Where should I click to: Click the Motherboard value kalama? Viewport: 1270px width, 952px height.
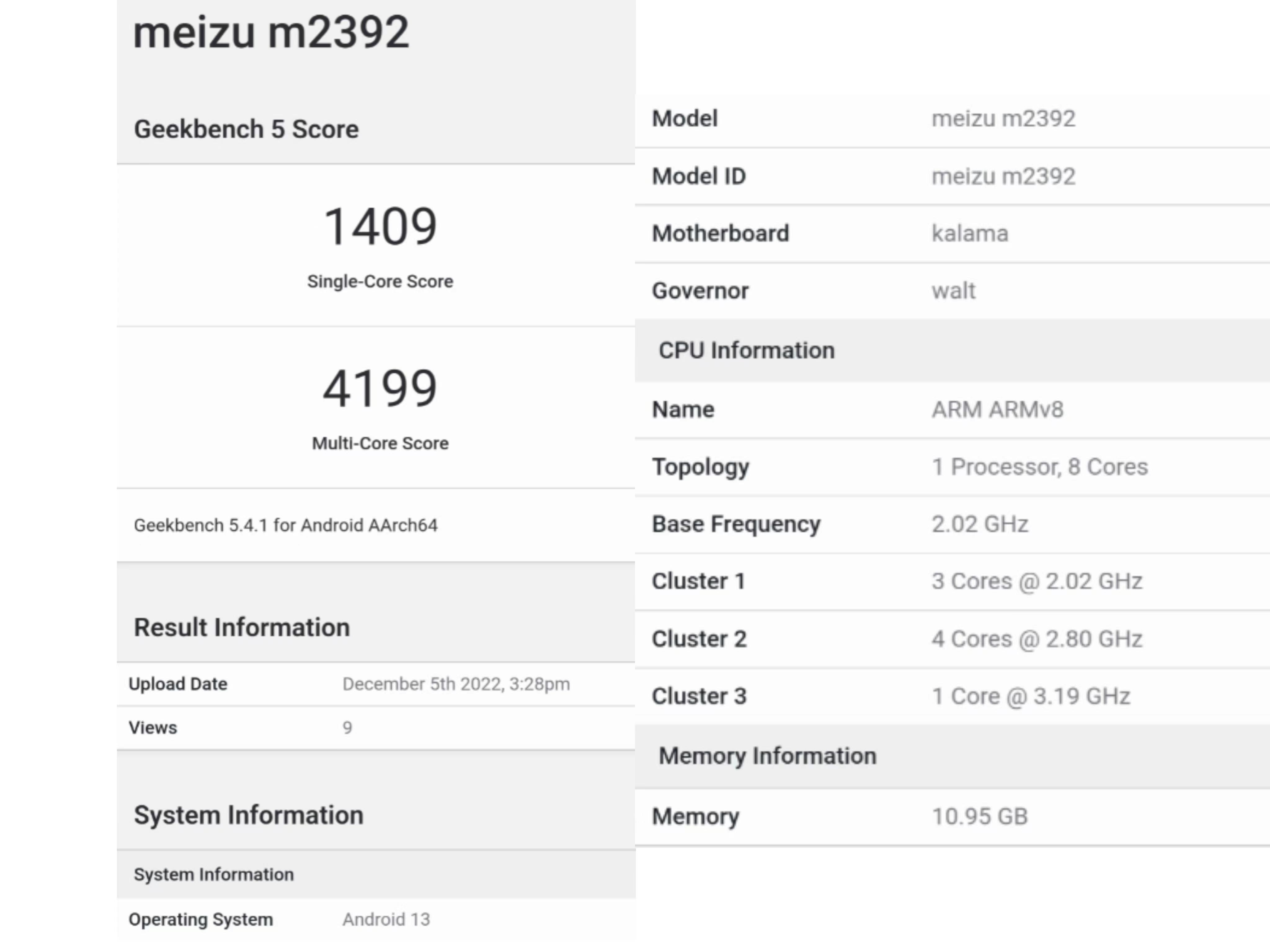click(970, 234)
